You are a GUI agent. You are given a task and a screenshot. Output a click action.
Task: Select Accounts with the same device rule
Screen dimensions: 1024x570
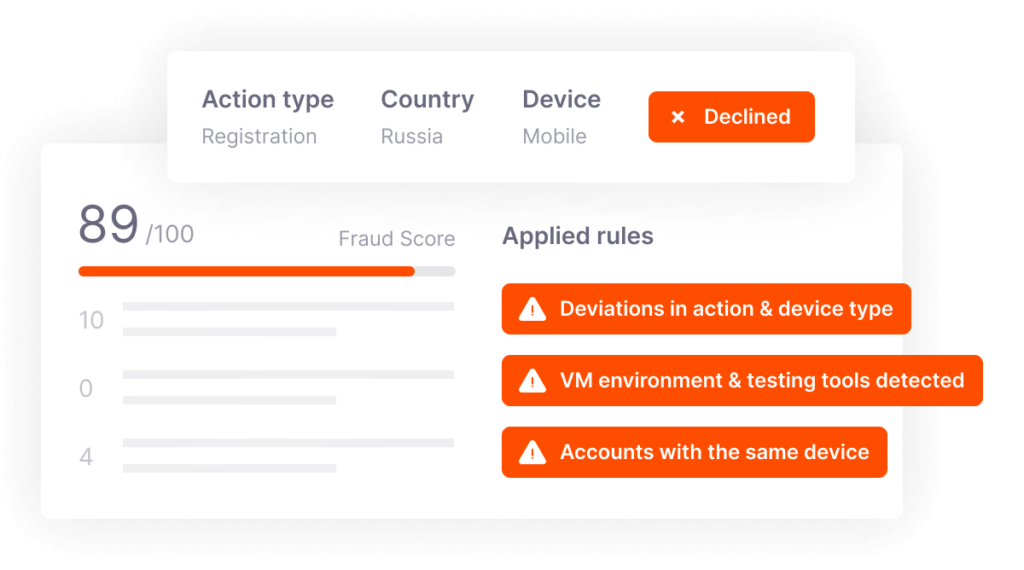point(694,452)
